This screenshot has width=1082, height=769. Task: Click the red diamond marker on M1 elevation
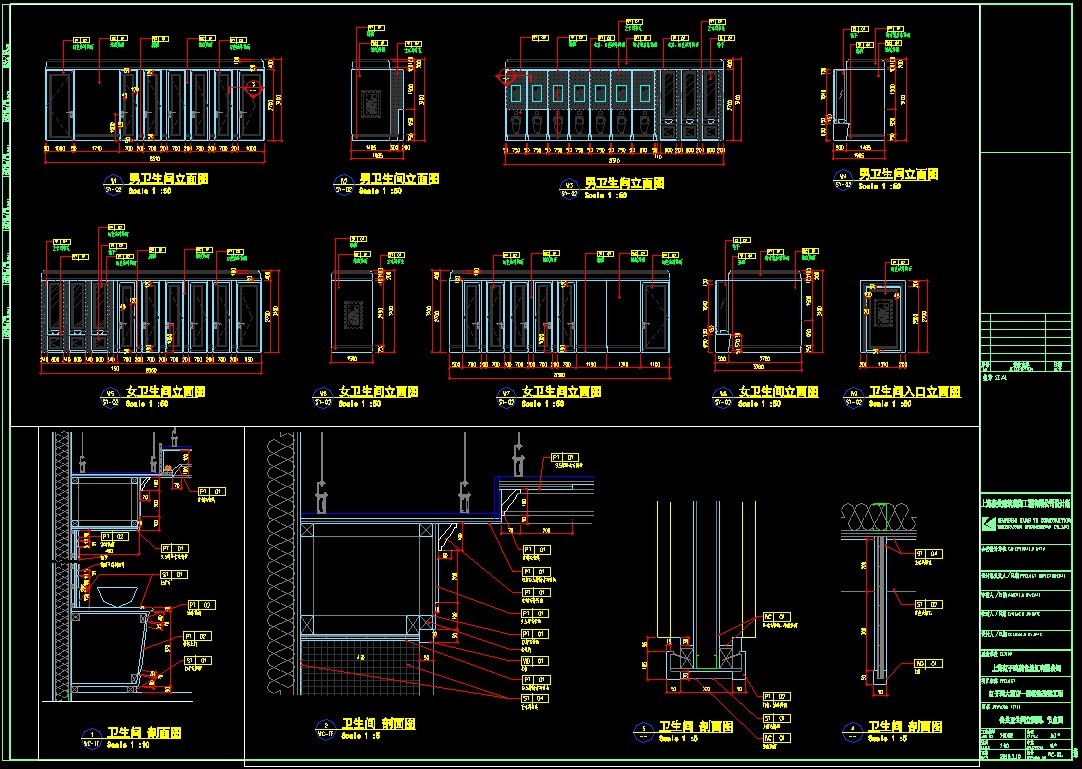click(253, 87)
